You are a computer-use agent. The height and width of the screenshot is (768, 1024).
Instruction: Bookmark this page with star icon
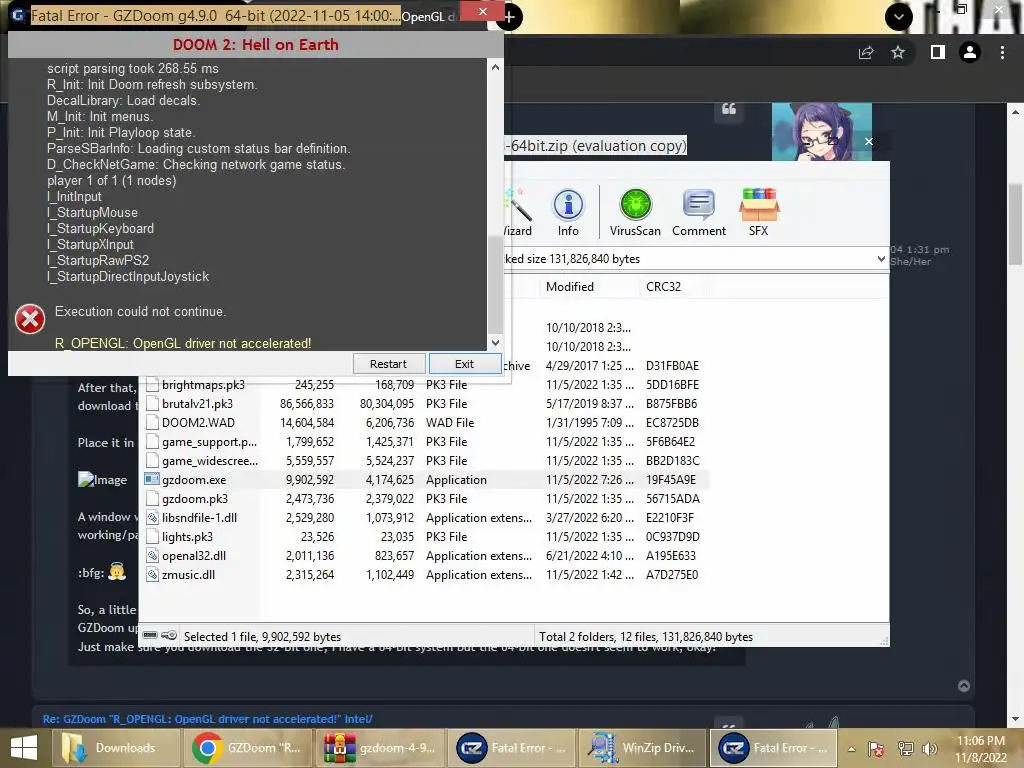[898, 52]
